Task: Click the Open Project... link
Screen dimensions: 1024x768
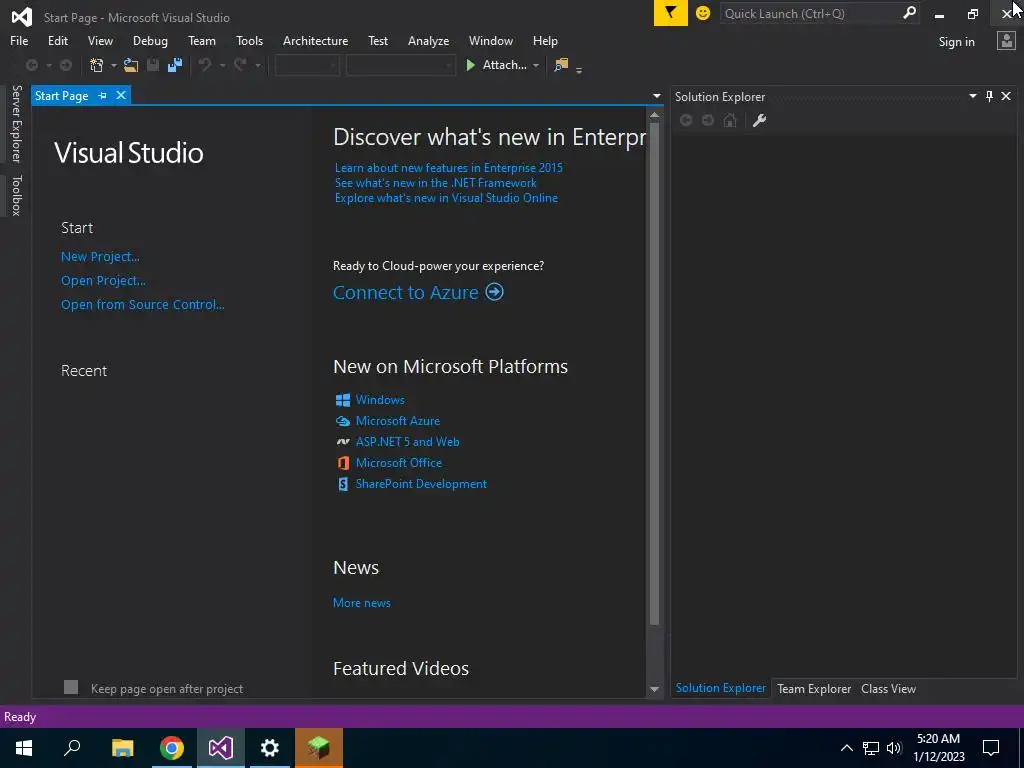Action: click(x=103, y=281)
